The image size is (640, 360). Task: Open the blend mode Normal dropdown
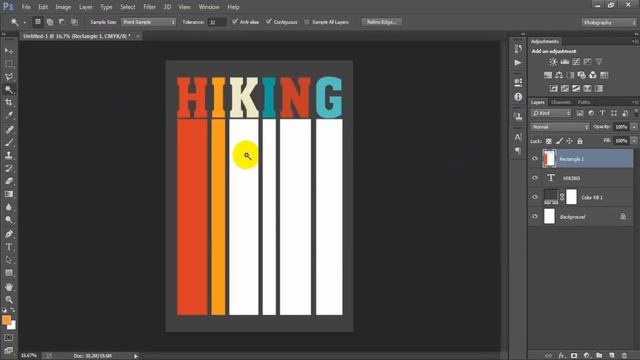click(560, 127)
